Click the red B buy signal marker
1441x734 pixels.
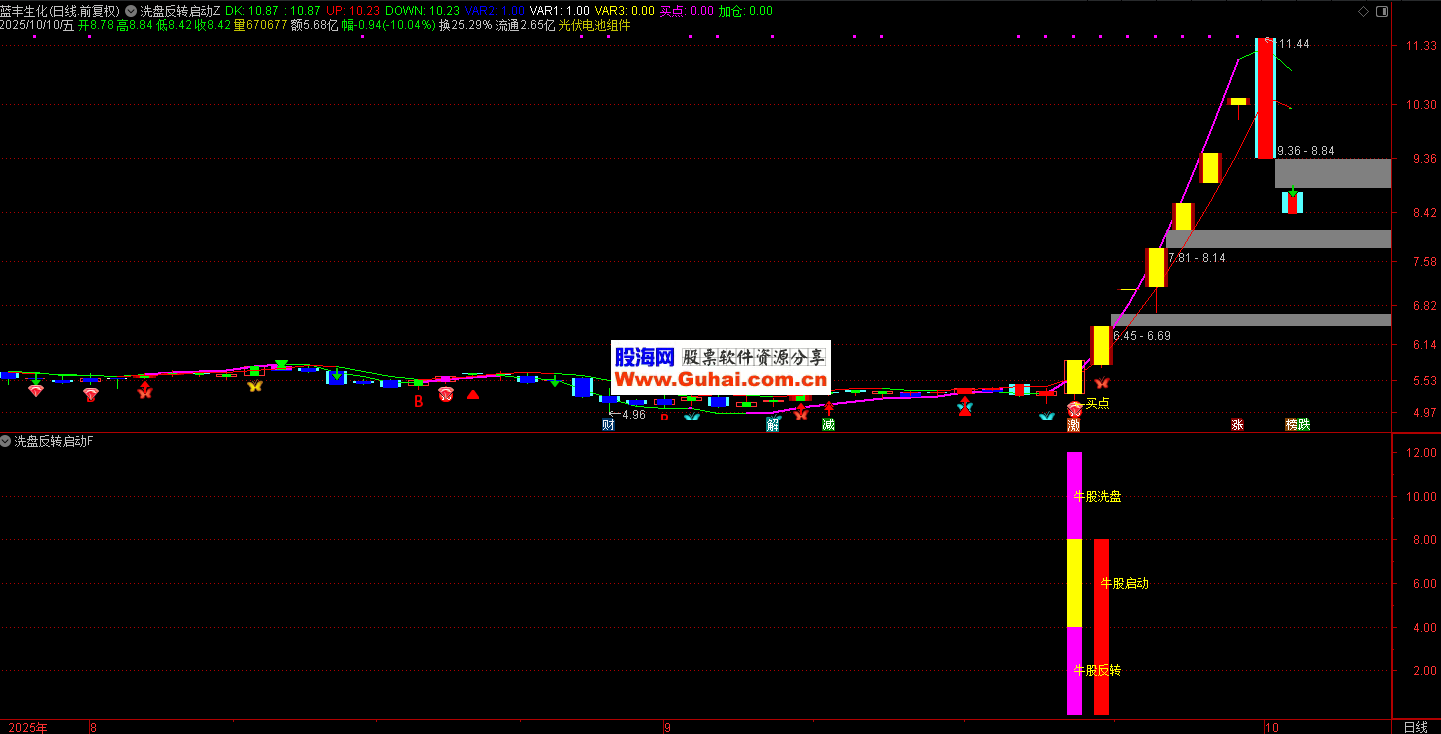(x=419, y=401)
